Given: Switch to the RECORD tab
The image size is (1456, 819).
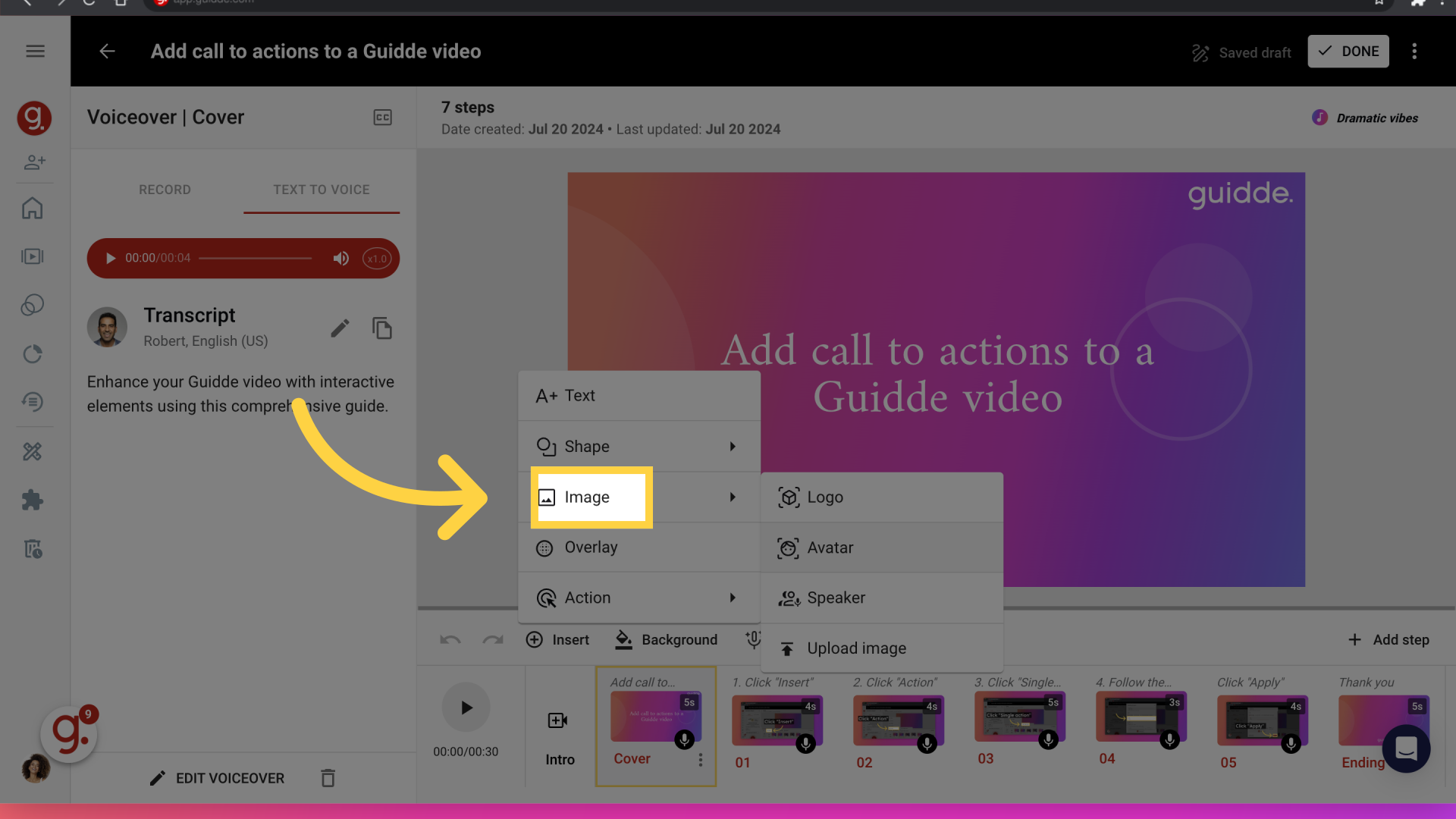Looking at the screenshot, I should [165, 190].
